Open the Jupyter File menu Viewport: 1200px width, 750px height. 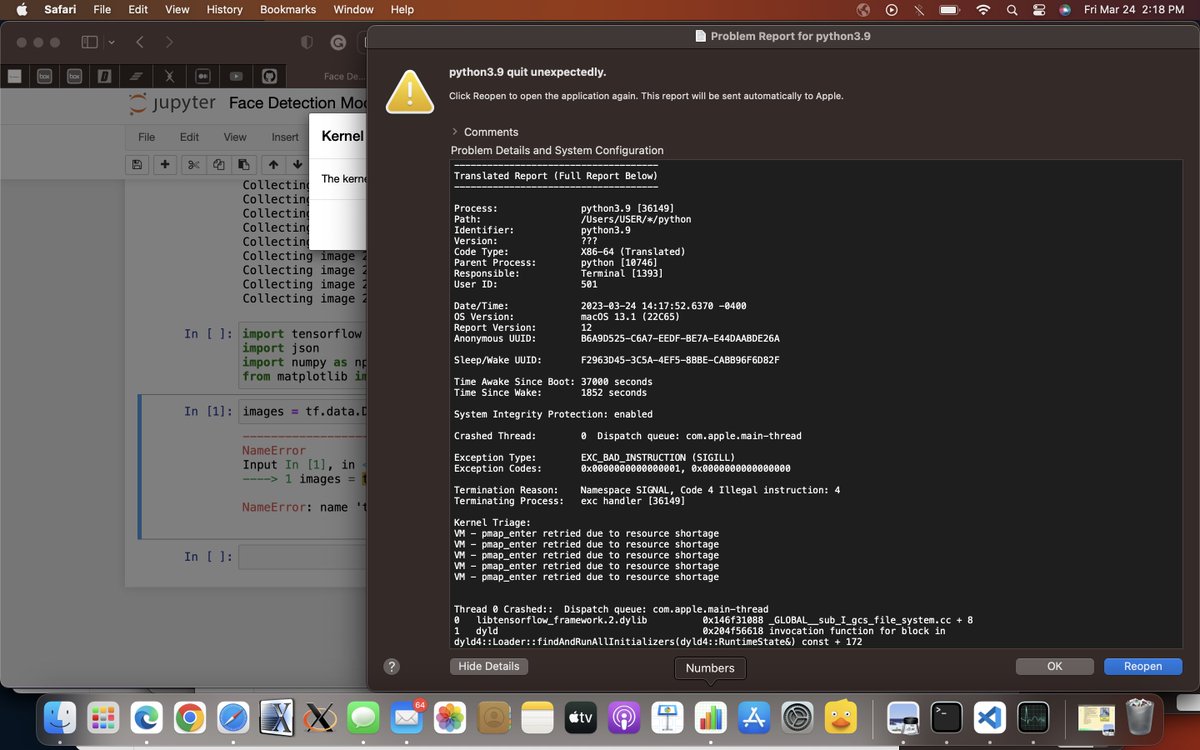[x=146, y=137]
